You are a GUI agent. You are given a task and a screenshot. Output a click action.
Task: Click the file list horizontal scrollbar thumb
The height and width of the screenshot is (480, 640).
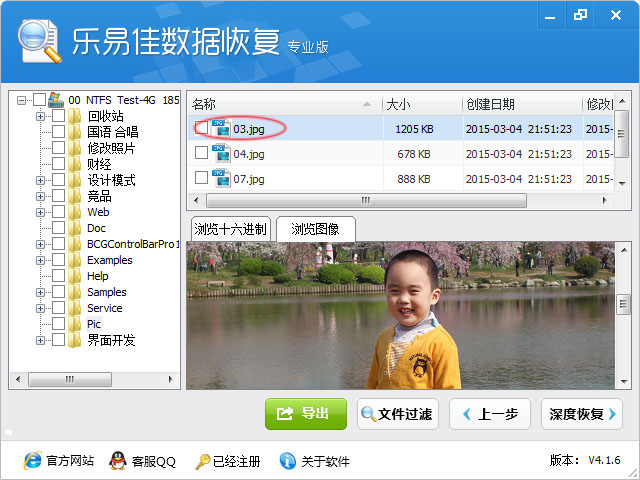pyautogui.click(x=366, y=200)
